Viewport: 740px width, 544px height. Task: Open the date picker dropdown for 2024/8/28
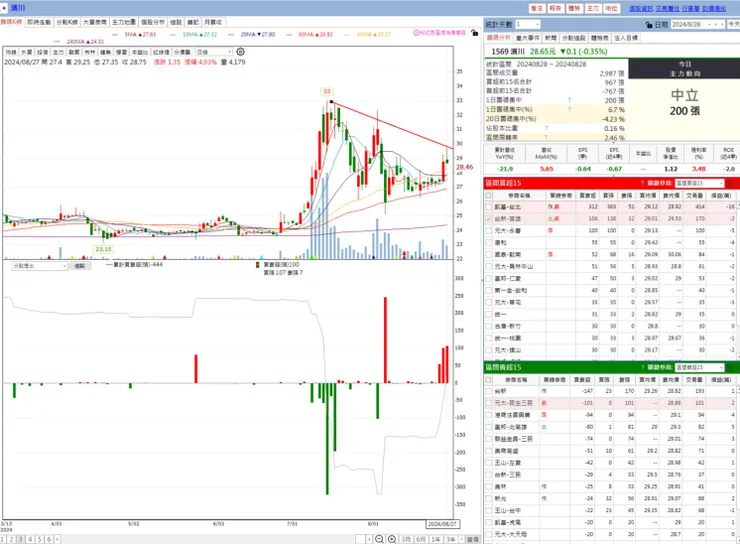click(x=708, y=25)
